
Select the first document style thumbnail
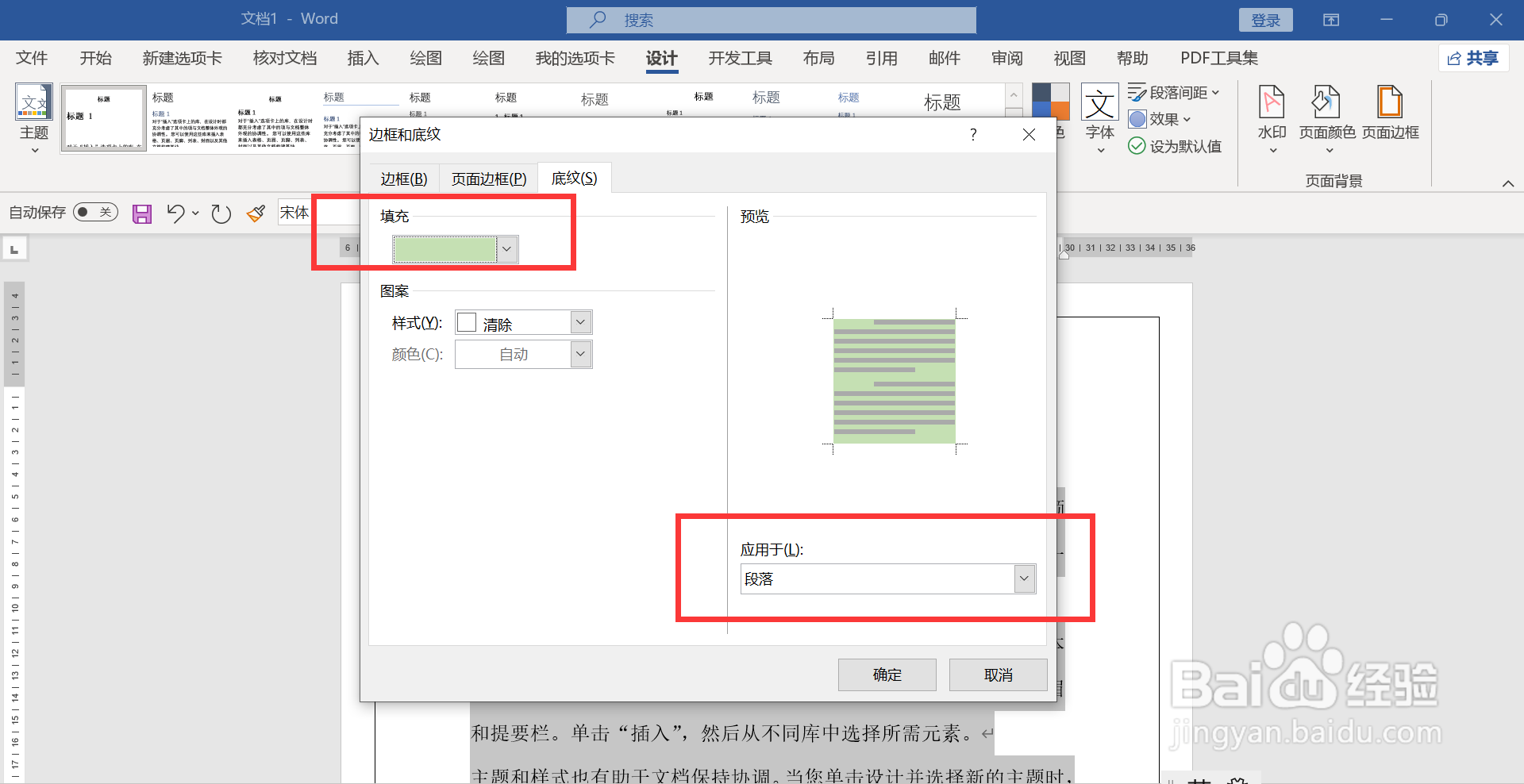[x=104, y=118]
